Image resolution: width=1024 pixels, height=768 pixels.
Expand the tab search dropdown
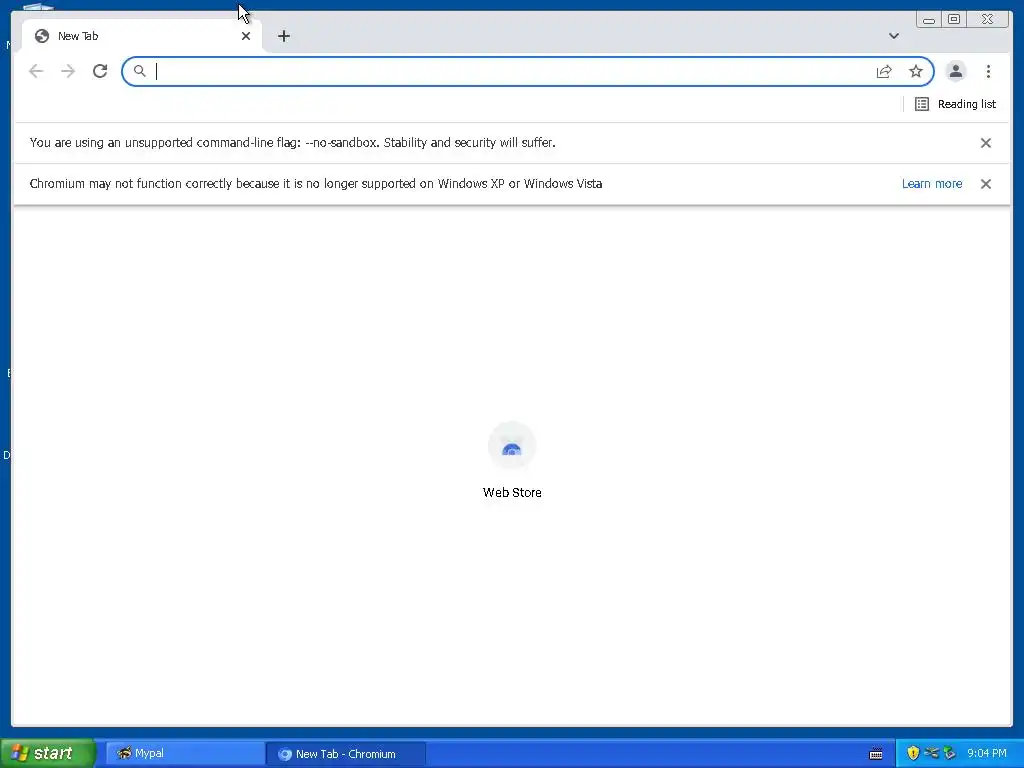coord(894,36)
